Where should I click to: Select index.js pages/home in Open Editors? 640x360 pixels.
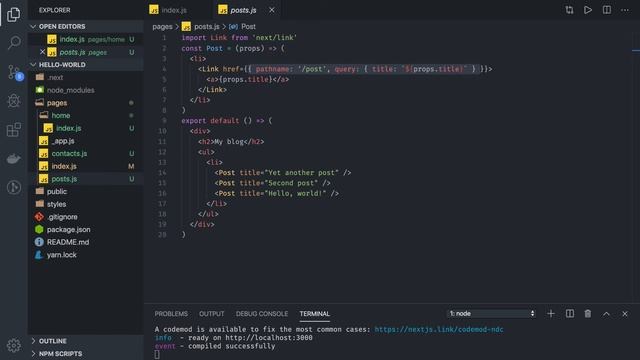[x=86, y=39]
